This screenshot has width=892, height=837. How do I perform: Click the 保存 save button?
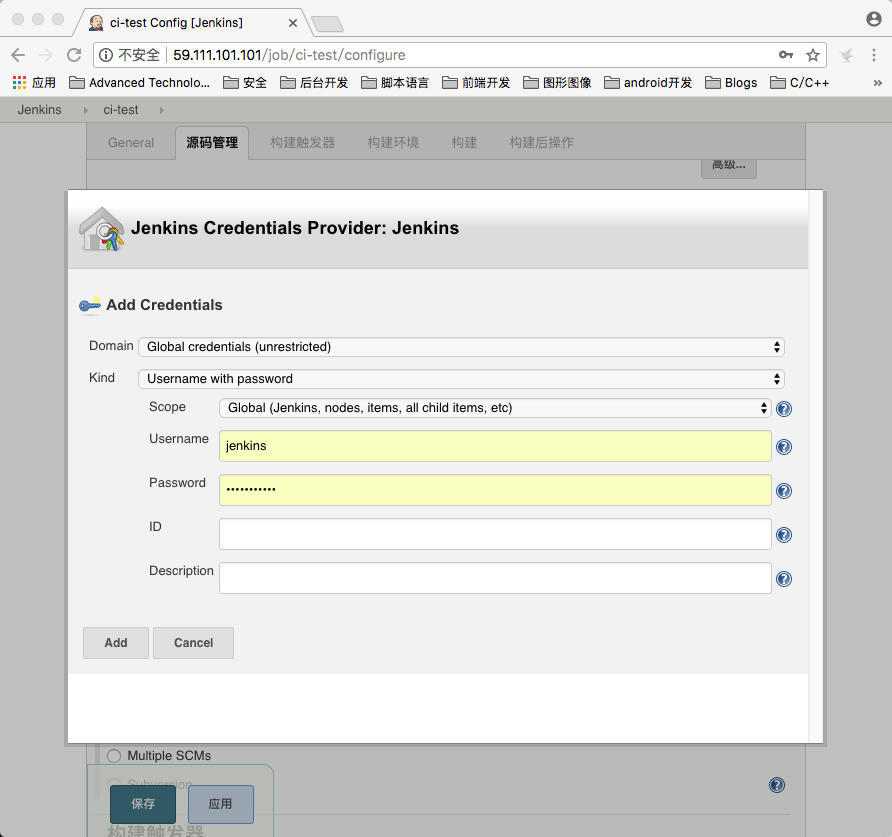click(x=143, y=804)
